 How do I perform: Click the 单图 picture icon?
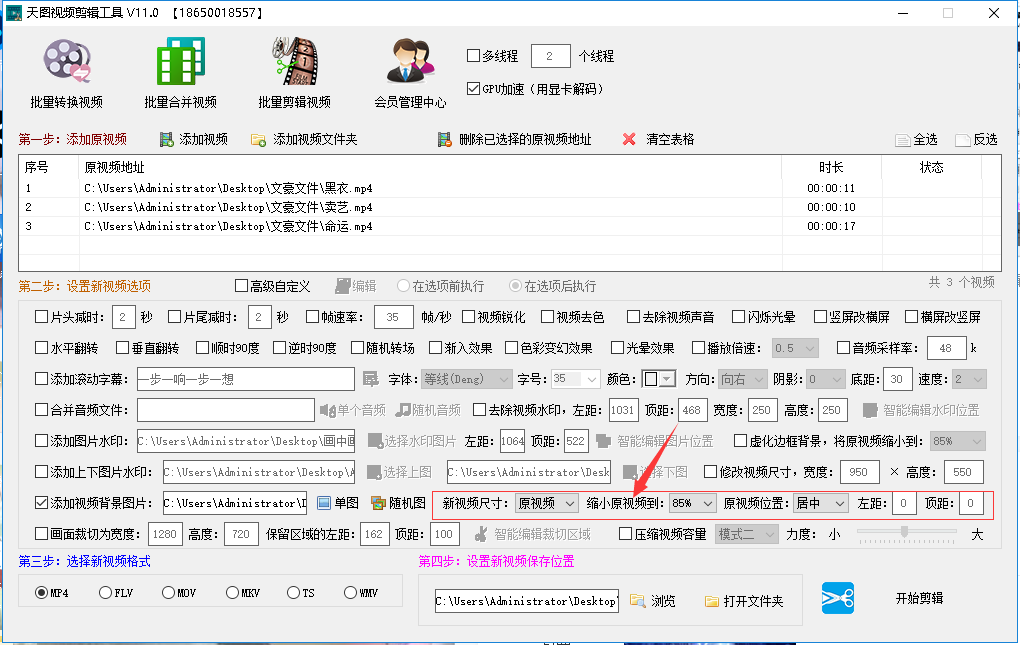click(324, 503)
